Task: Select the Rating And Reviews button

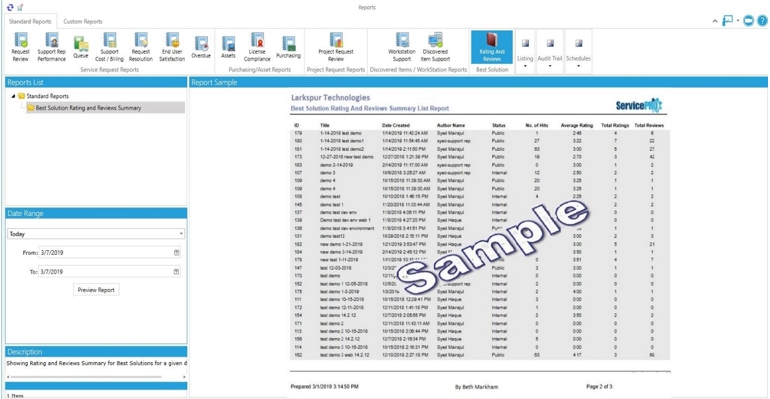Action: (492, 47)
